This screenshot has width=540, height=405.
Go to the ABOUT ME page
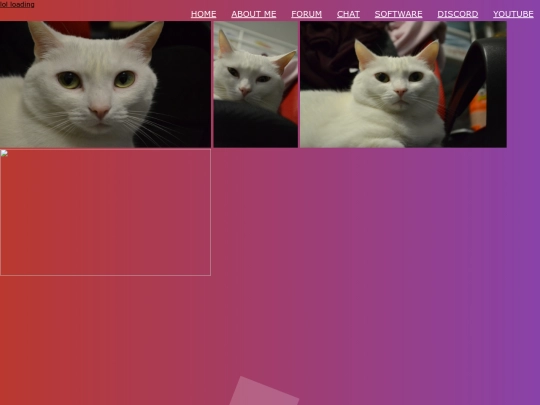click(x=254, y=14)
